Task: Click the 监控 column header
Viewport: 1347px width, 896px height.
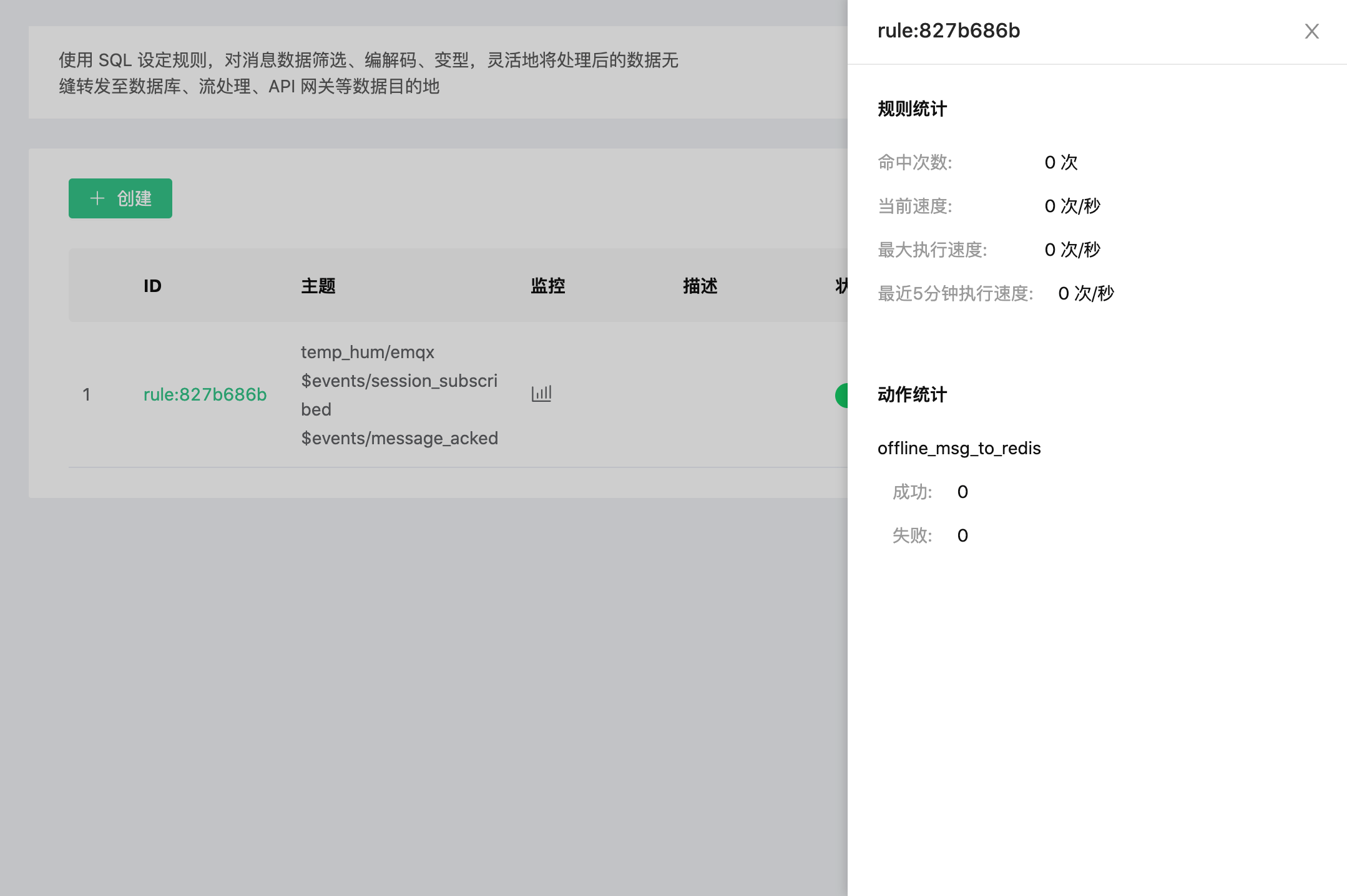Action: pyautogui.click(x=548, y=285)
